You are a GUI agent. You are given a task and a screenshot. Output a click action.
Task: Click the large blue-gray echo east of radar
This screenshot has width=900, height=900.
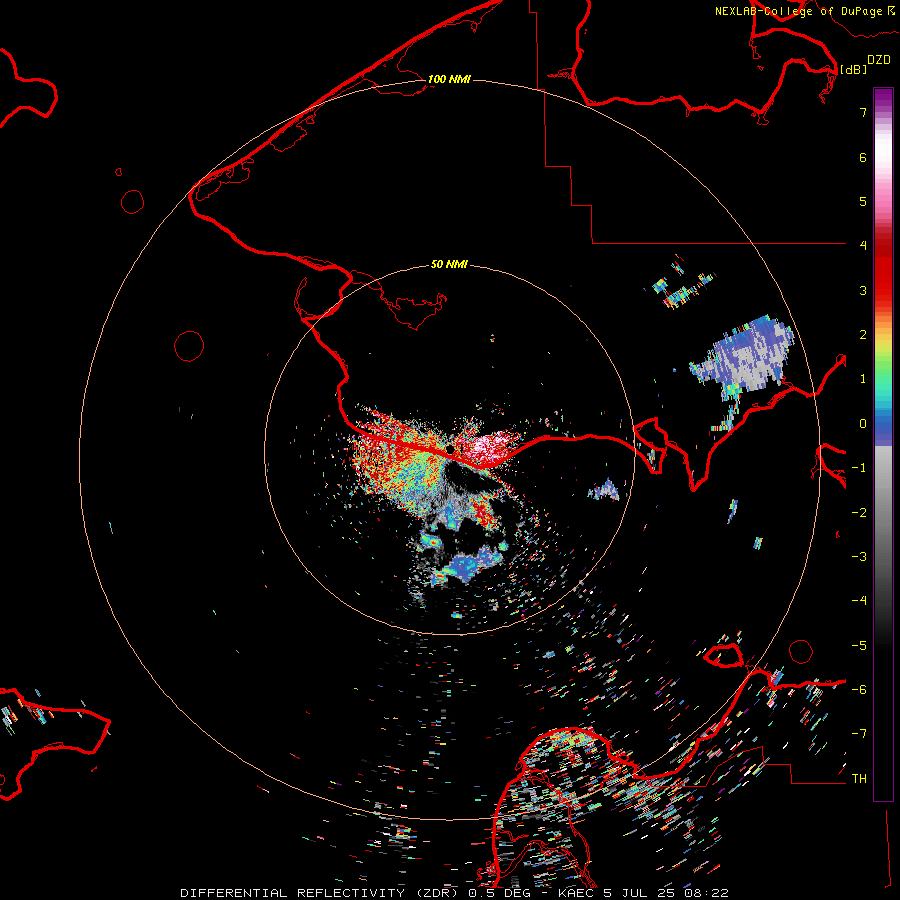pos(744,357)
